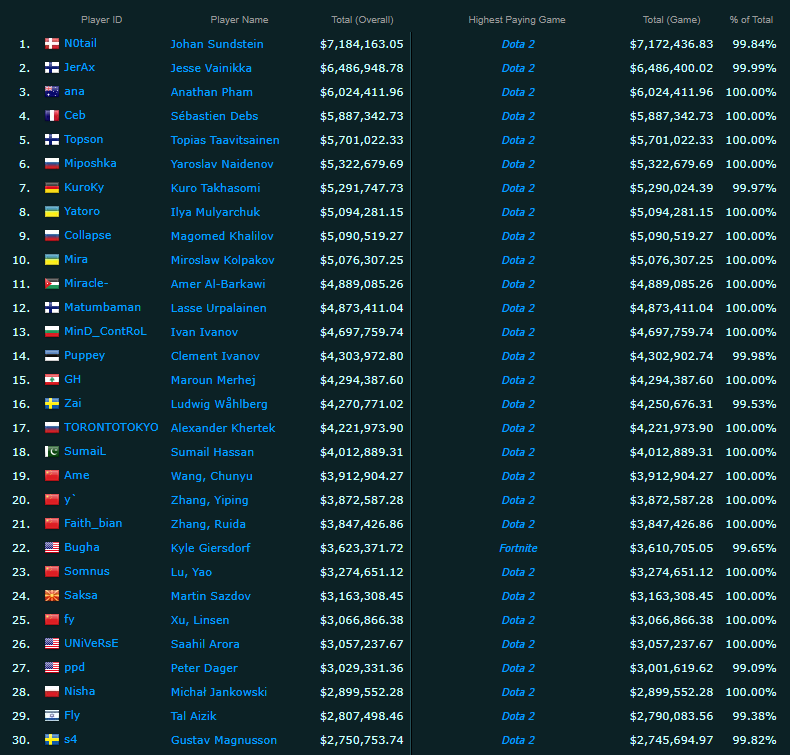Click the Bulgaria flag beside MinD_ContRoL
The image size is (790, 755).
[x=52, y=332]
